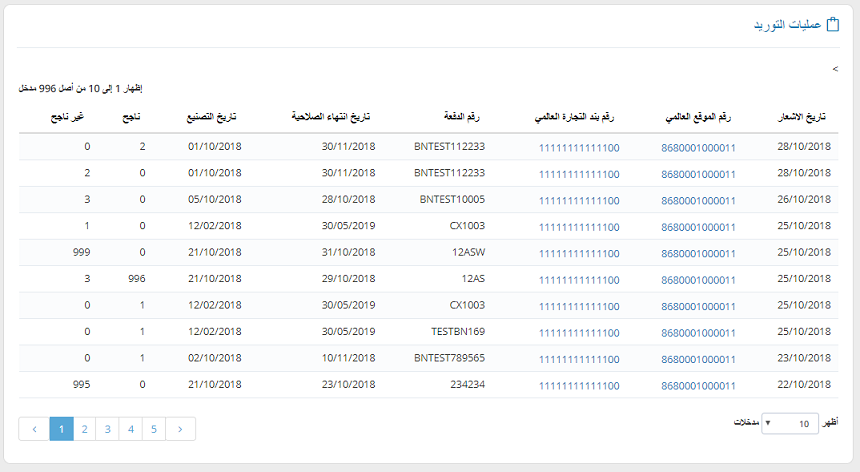Open the 11111111111100 link in the 234234 row

point(579,384)
